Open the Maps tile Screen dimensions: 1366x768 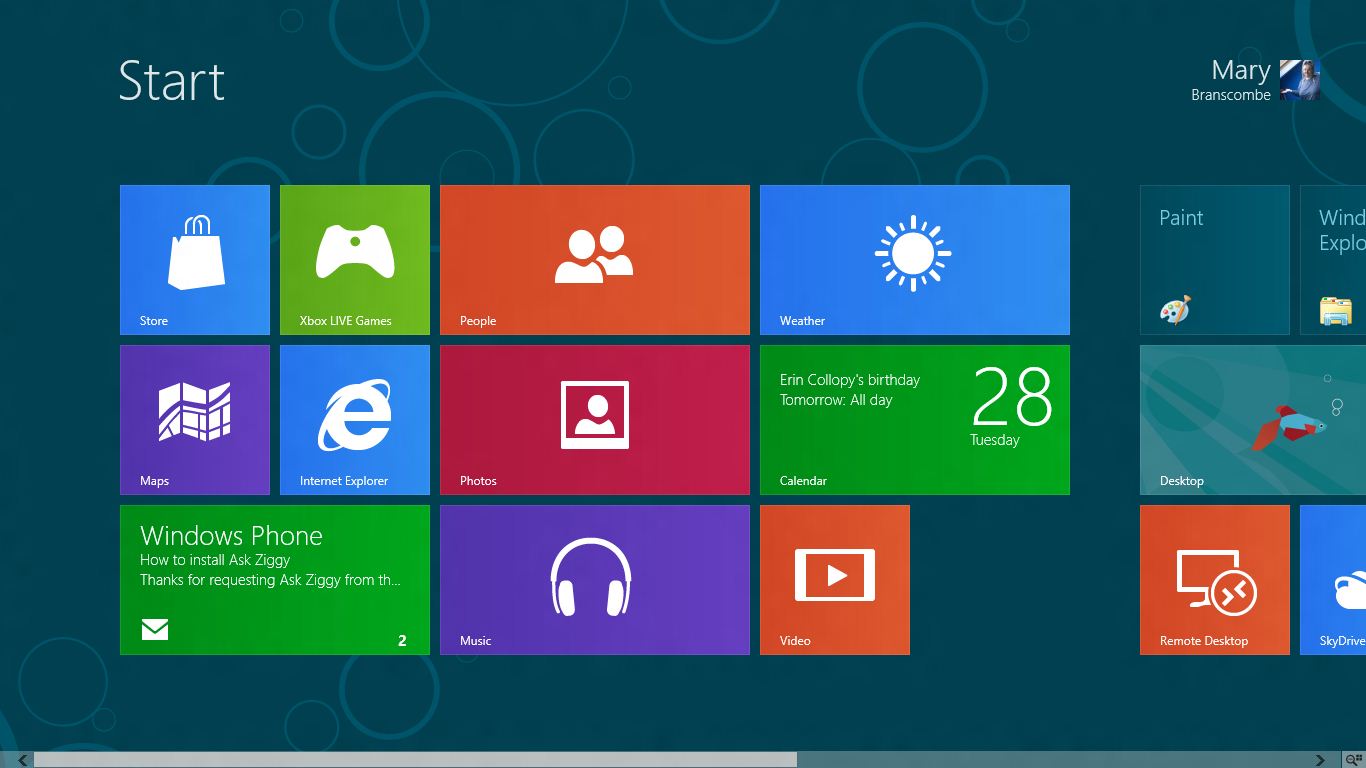point(195,420)
